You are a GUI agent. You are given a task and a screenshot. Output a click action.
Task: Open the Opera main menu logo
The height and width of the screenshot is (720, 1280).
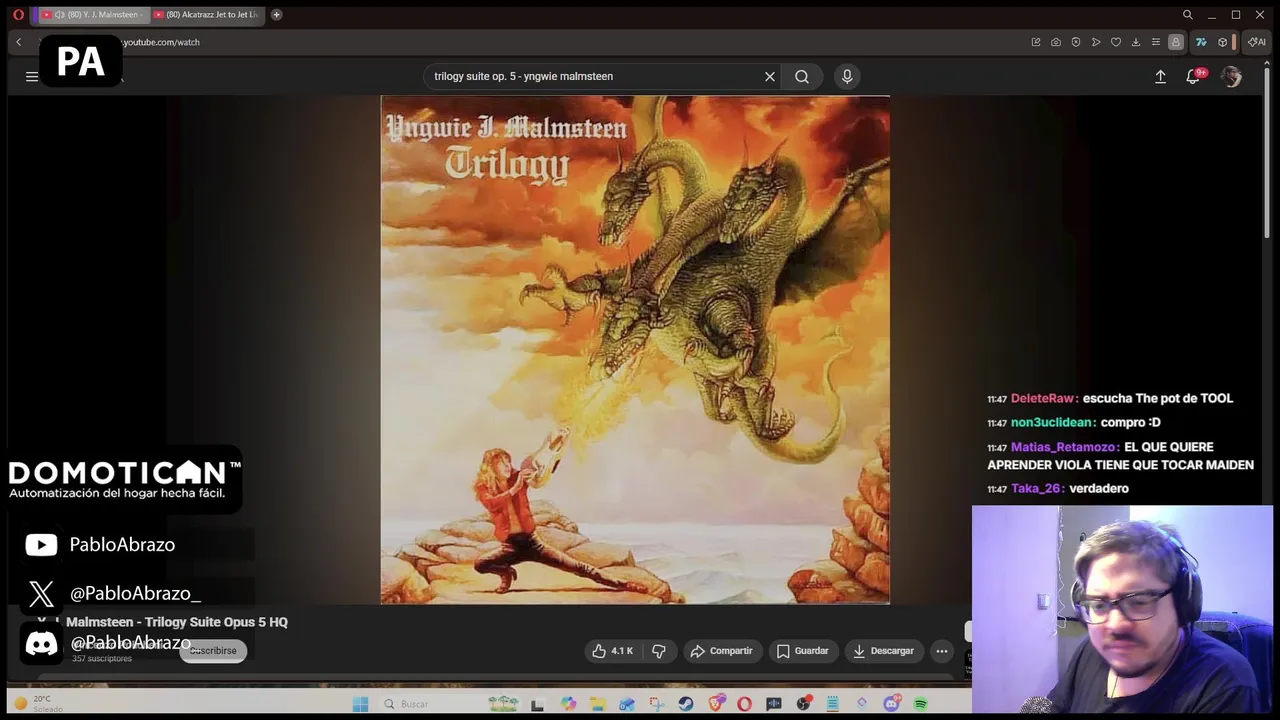pyautogui.click(x=18, y=14)
